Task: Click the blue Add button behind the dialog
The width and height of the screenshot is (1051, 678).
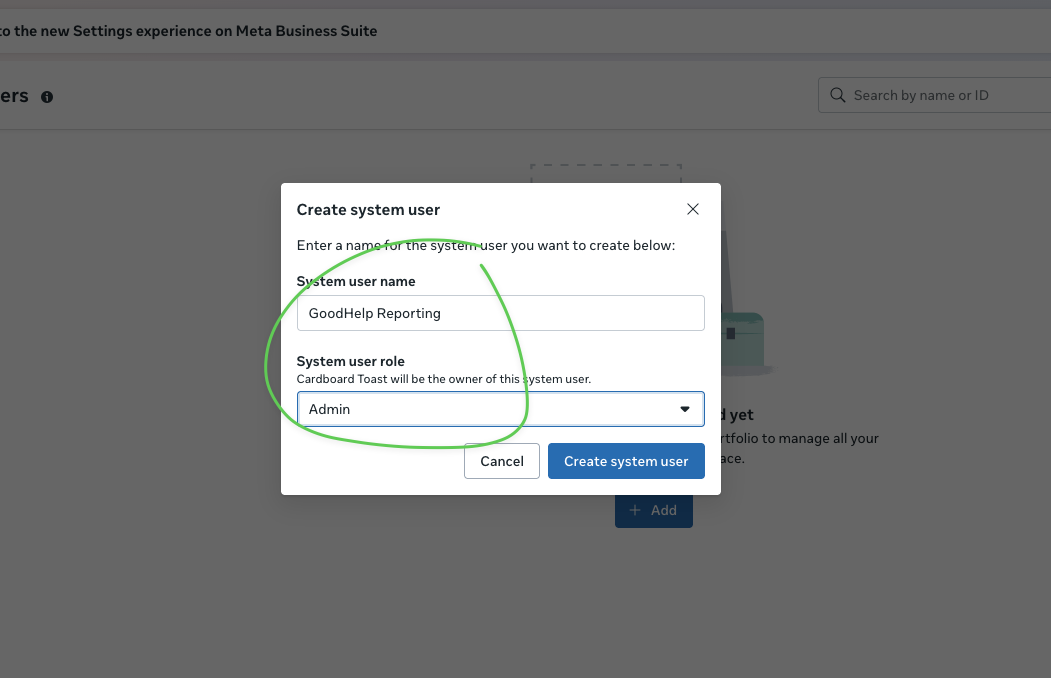Action: click(x=654, y=510)
